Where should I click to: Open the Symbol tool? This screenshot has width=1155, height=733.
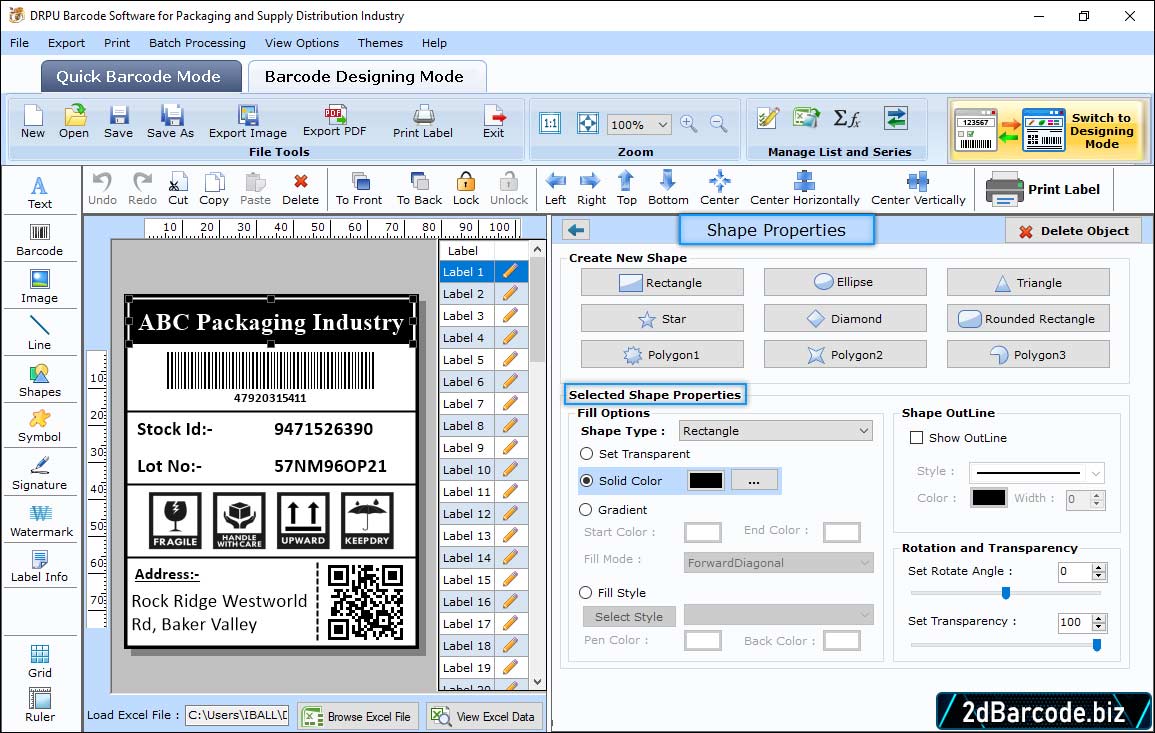(x=40, y=427)
